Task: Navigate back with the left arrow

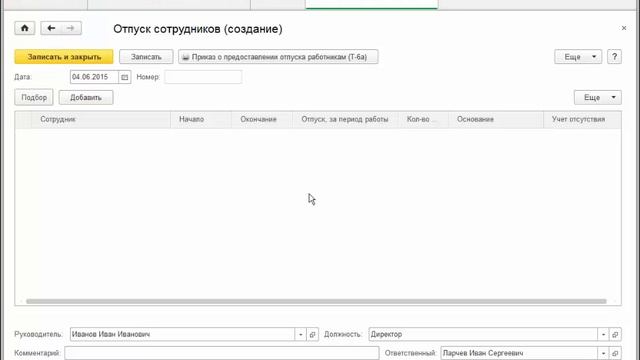Action: click(51, 28)
